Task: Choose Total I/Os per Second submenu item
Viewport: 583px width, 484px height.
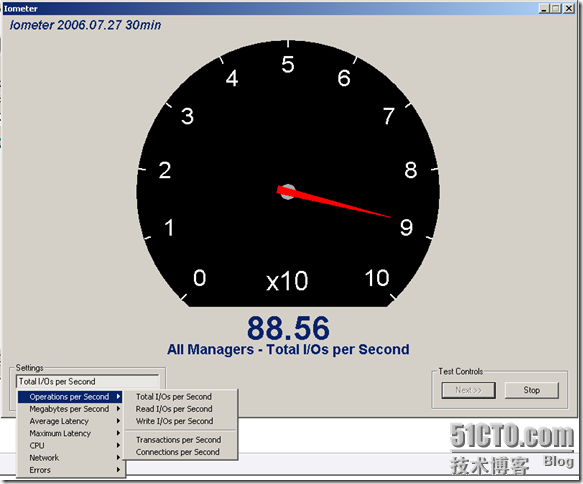Action: point(180,397)
